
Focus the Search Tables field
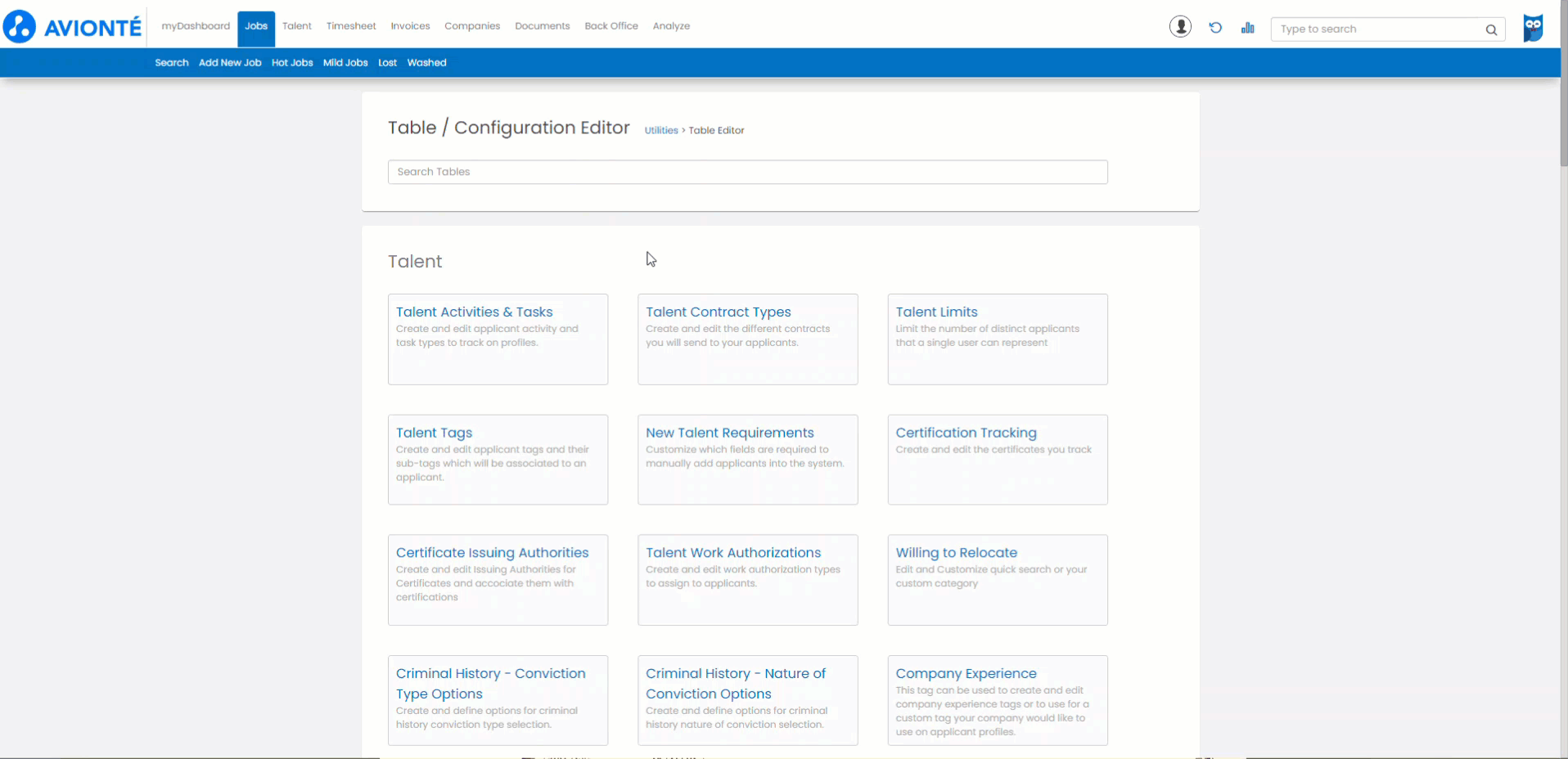747,172
